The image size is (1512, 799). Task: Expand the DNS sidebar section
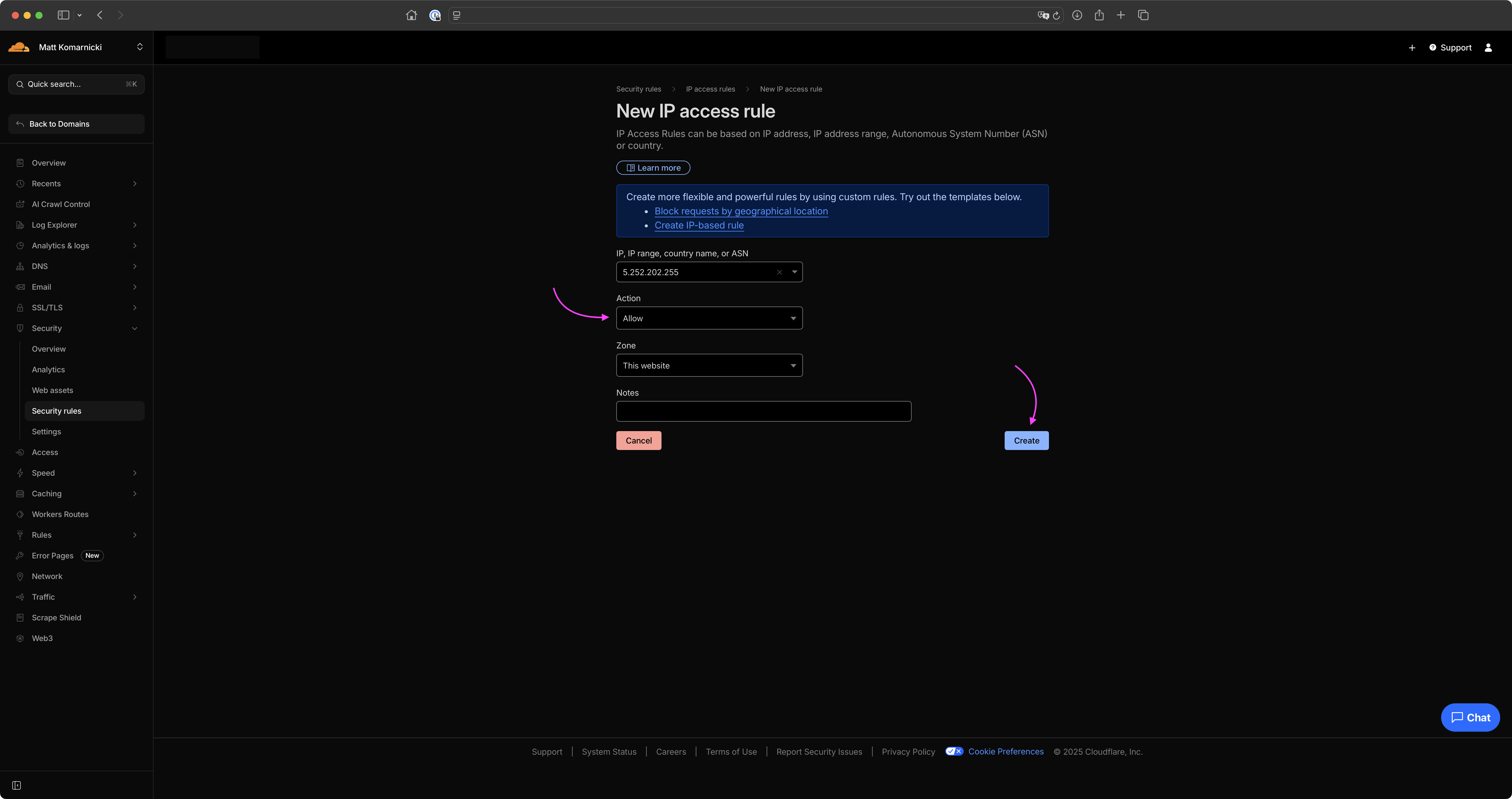[x=134, y=267]
